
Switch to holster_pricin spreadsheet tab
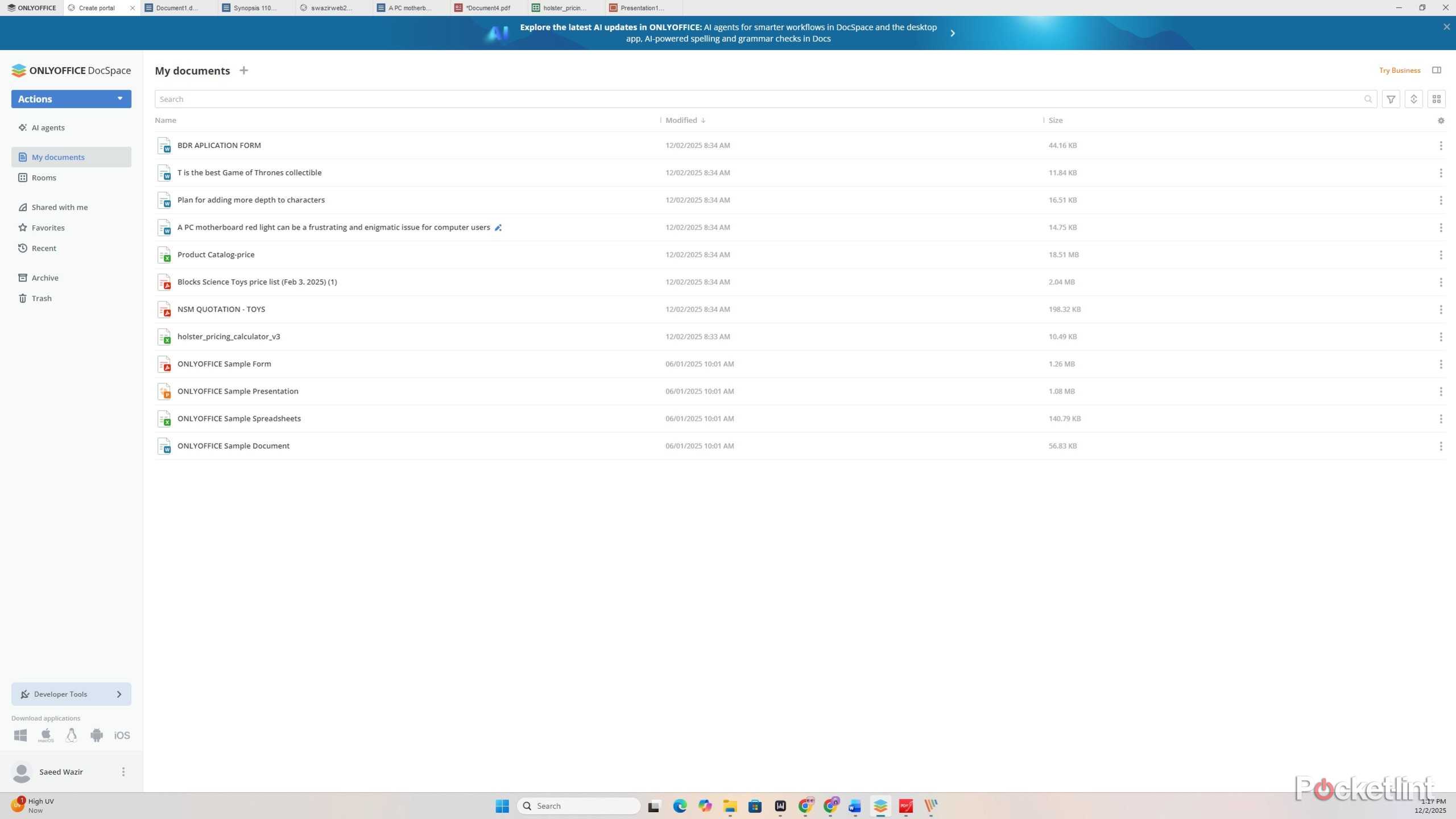tap(565, 8)
